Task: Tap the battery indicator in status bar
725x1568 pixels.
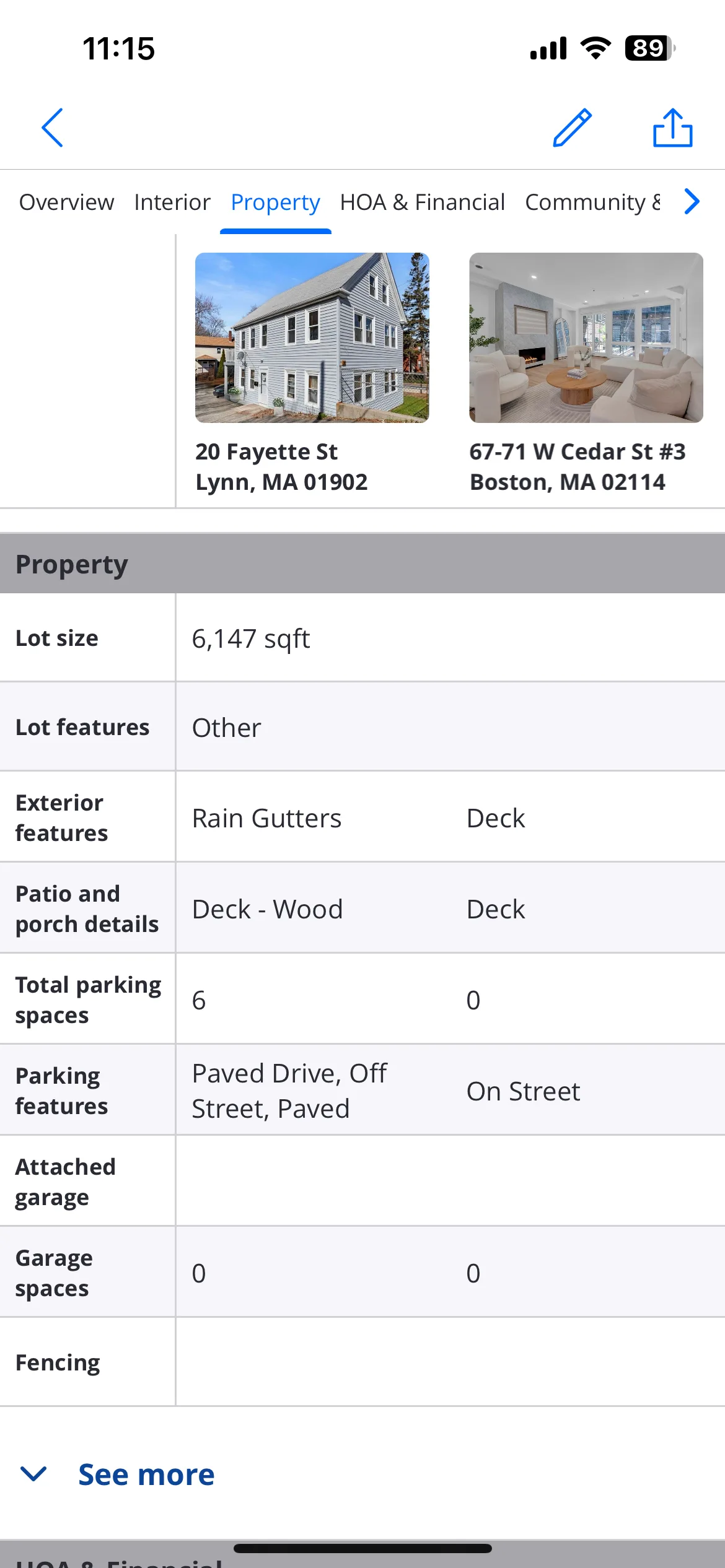Action: click(x=650, y=48)
